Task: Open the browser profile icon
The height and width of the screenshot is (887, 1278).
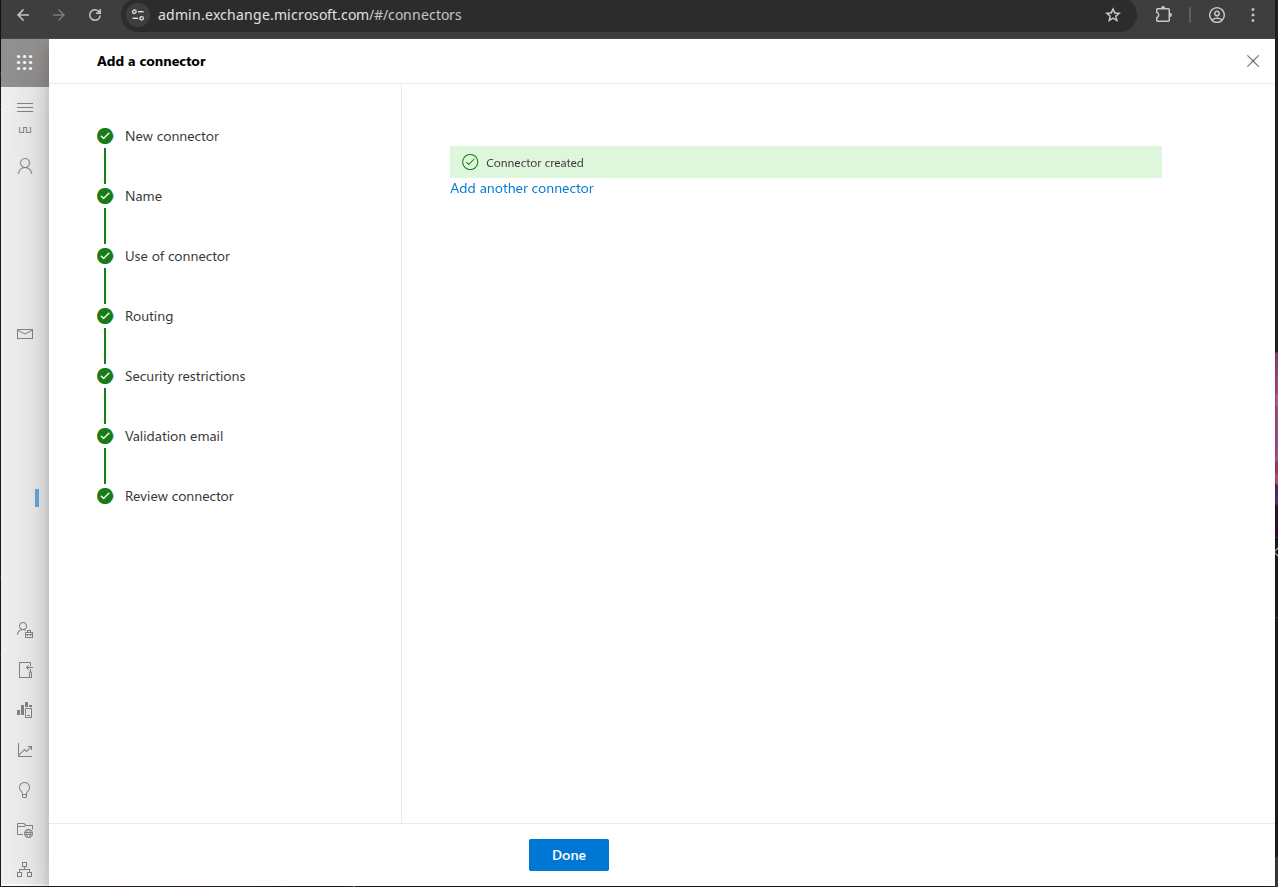Action: tap(1217, 15)
